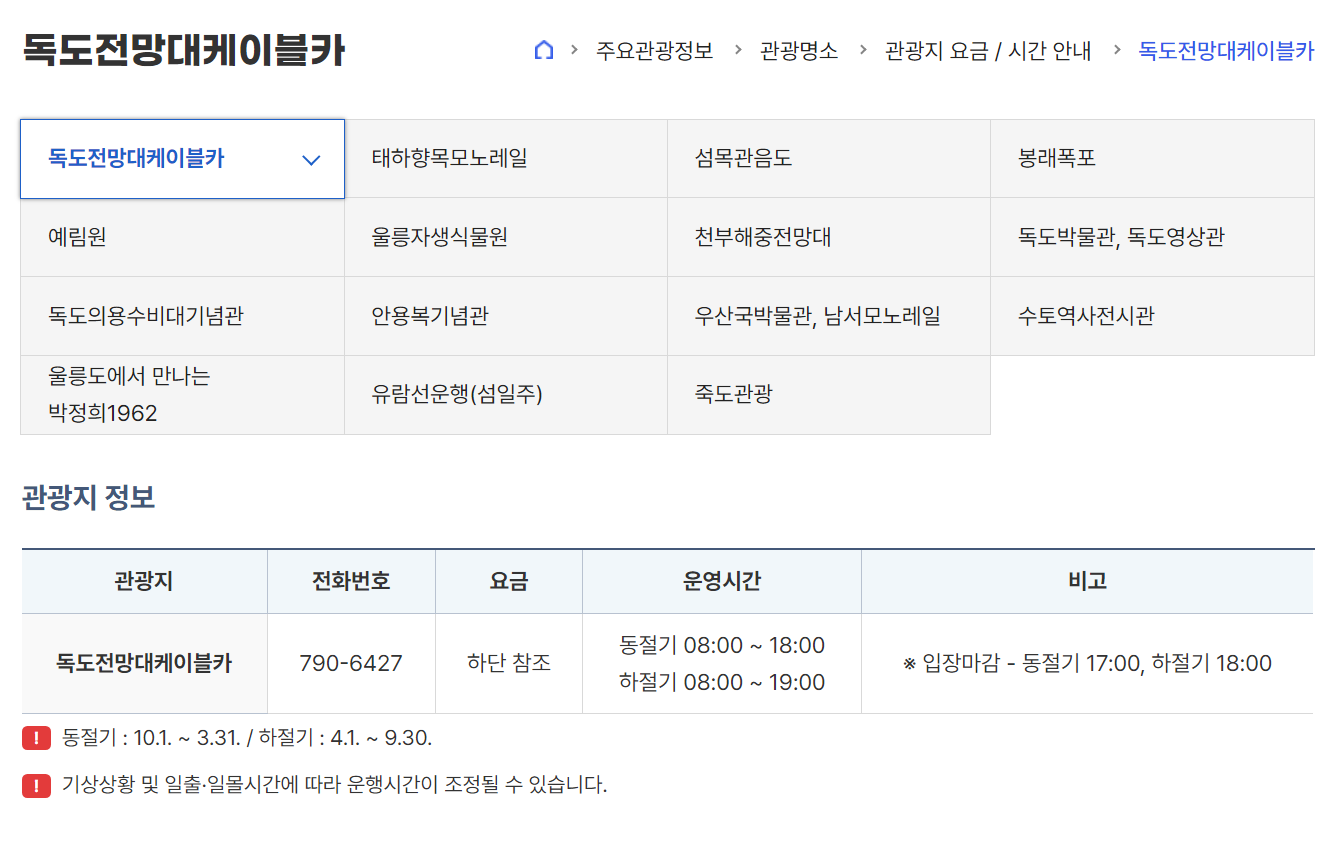Go to the 수토역사전시관 tab
The width and height of the screenshot is (1329, 856).
1152,317
